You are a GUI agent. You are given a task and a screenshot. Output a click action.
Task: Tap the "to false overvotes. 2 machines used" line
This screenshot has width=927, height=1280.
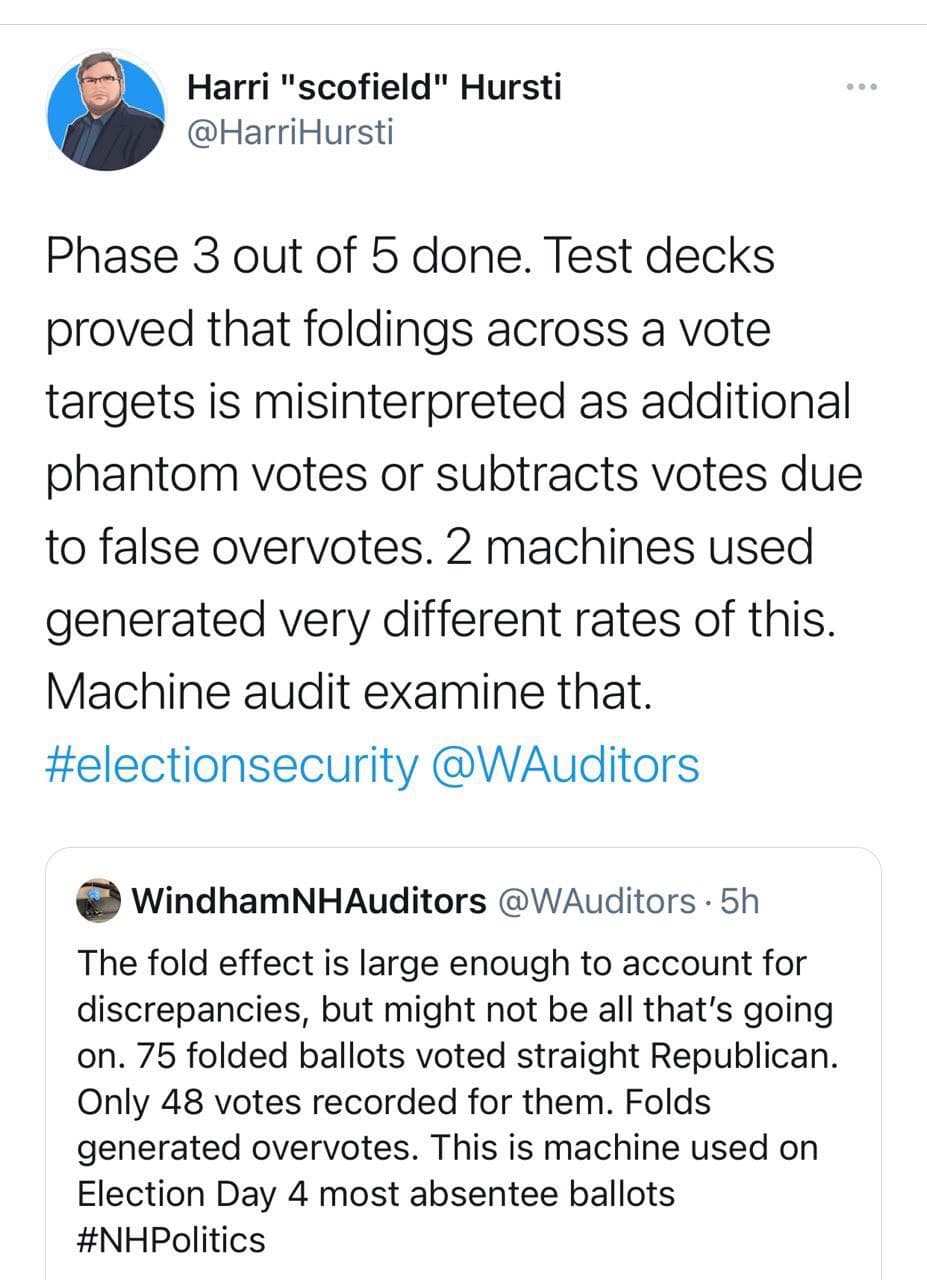(430, 548)
